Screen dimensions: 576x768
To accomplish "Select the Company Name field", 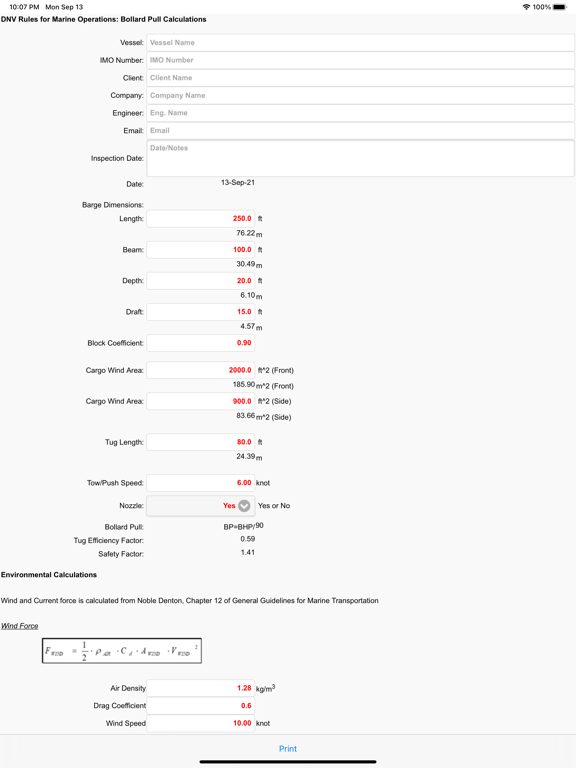I will [360, 96].
